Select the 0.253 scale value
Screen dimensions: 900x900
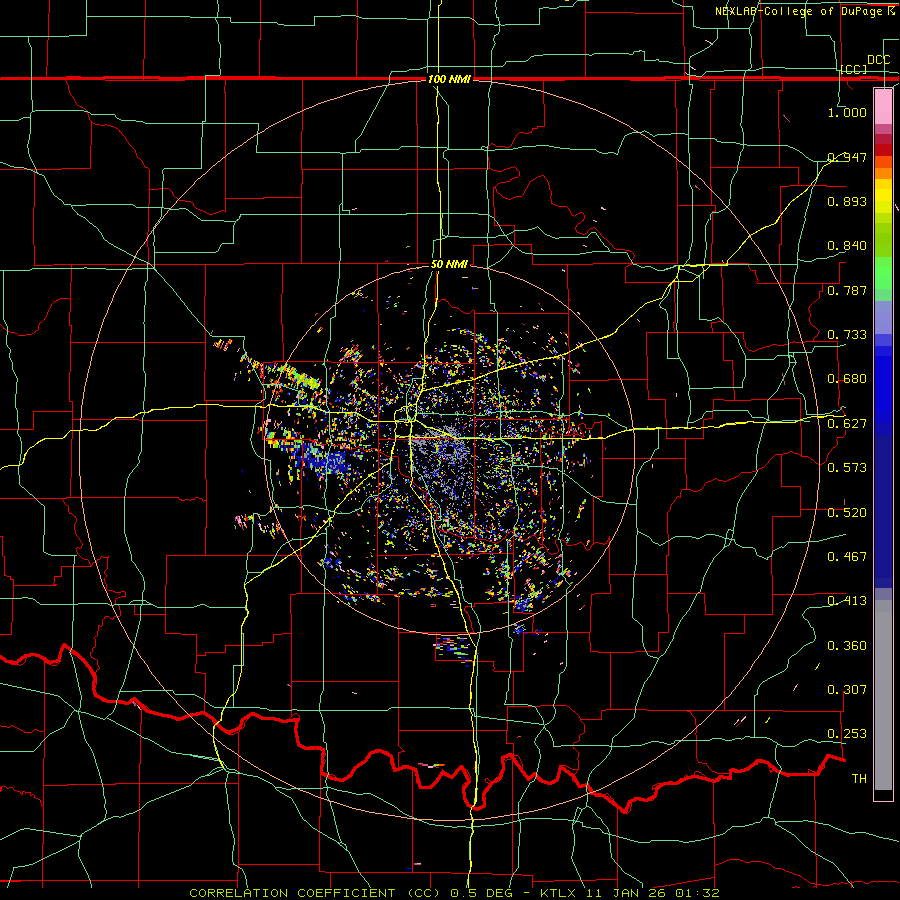coord(847,734)
